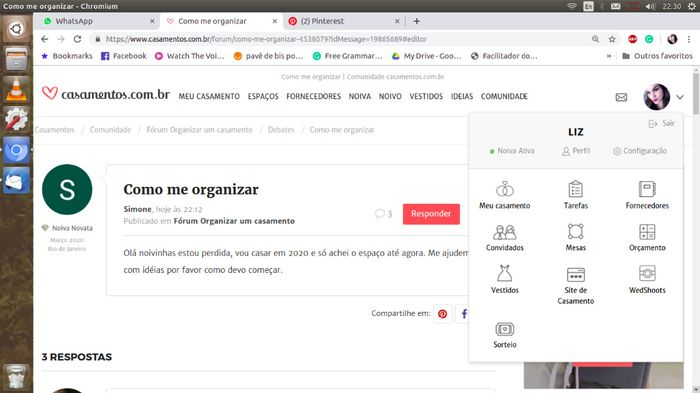Click Sair to log out
This screenshot has height=393, width=700.
pyautogui.click(x=661, y=123)
